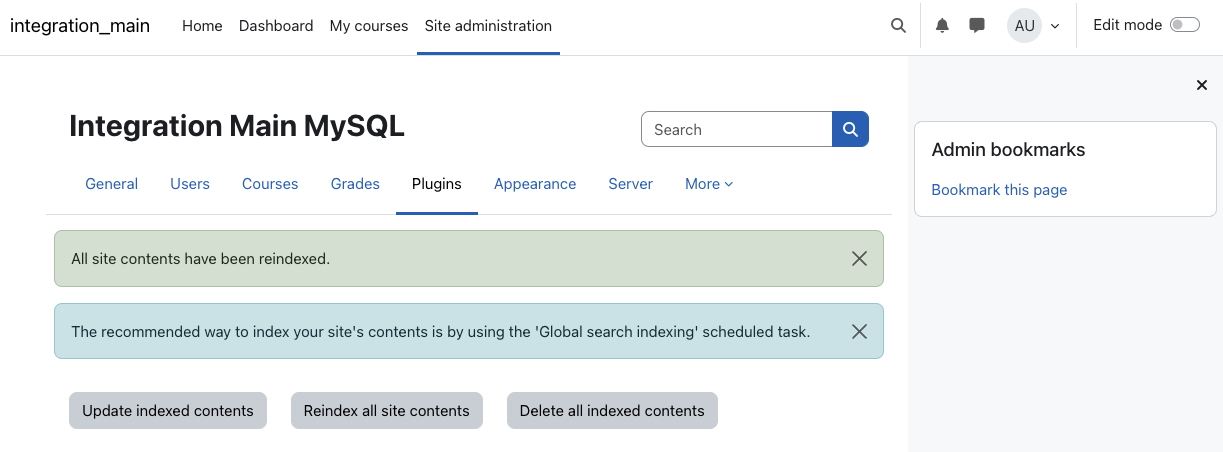The height and width of the screenshot is (452, 1223).
Task: Switch to the Plugins tab
Action: coord(437,184)
